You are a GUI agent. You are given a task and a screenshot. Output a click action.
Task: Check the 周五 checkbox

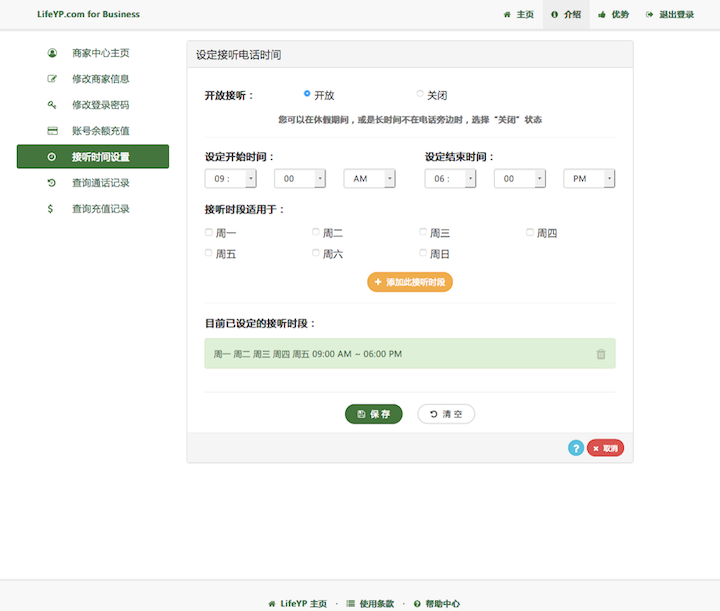[x=208, y=253]
